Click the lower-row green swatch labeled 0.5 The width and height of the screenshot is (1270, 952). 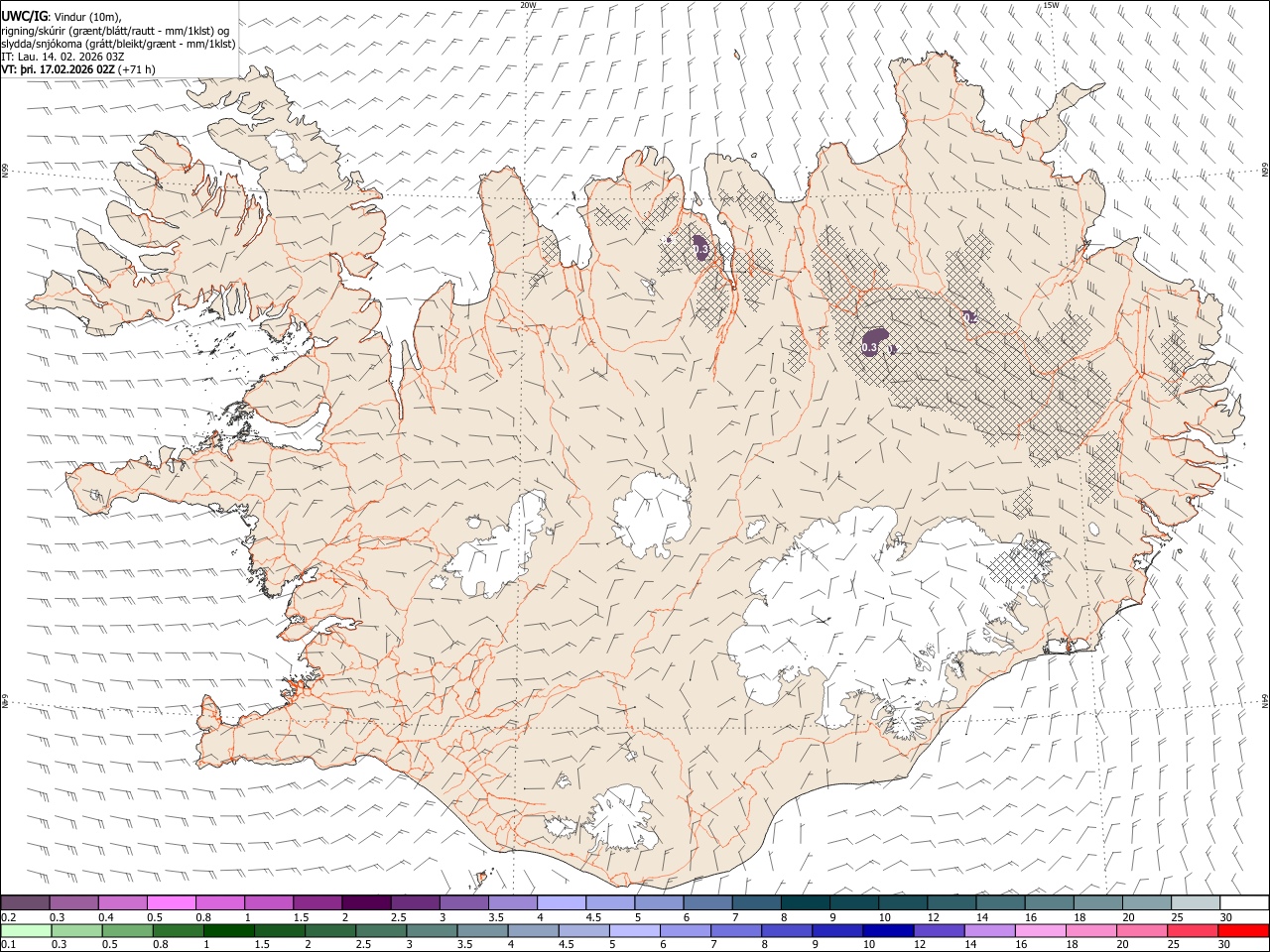tap(127, 930)
